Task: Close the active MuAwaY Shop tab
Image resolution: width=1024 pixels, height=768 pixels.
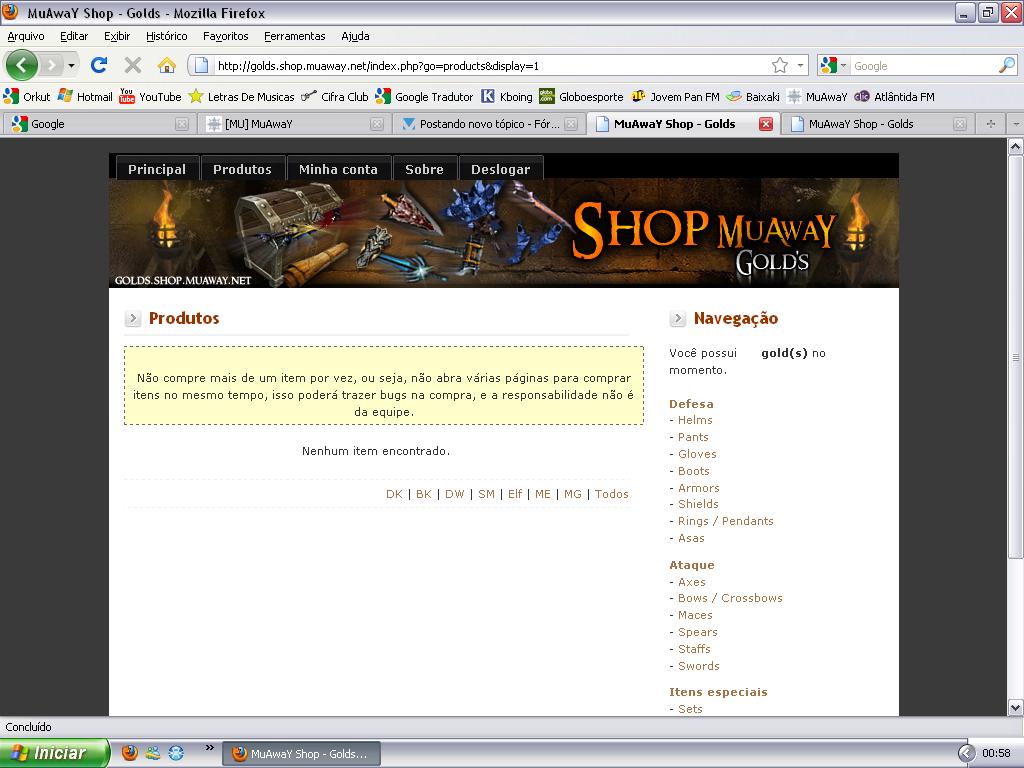Action: tap(766, 124)
